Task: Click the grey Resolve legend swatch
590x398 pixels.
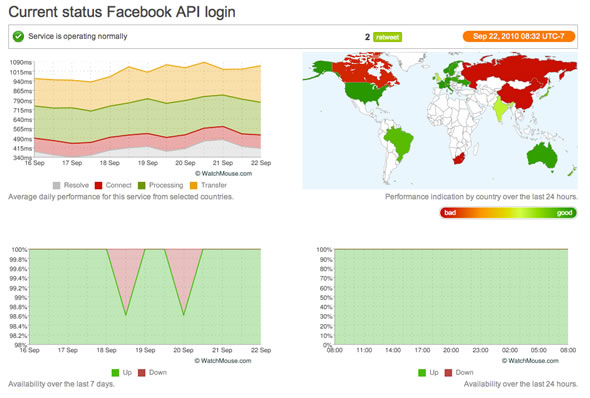Action: pyautogui.click(x=56, y=185)
